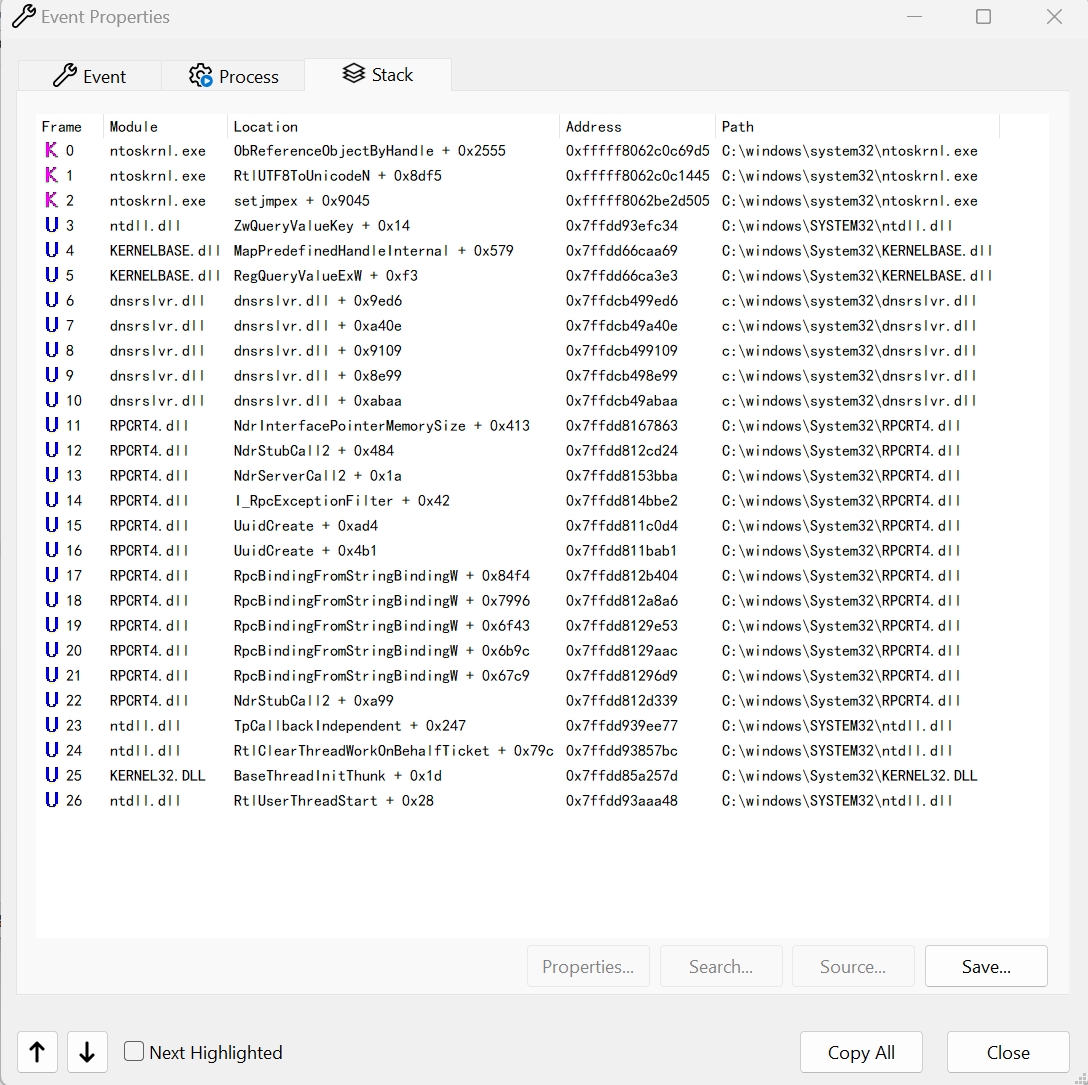Sort by the Module column header

(x=134, y=127)
